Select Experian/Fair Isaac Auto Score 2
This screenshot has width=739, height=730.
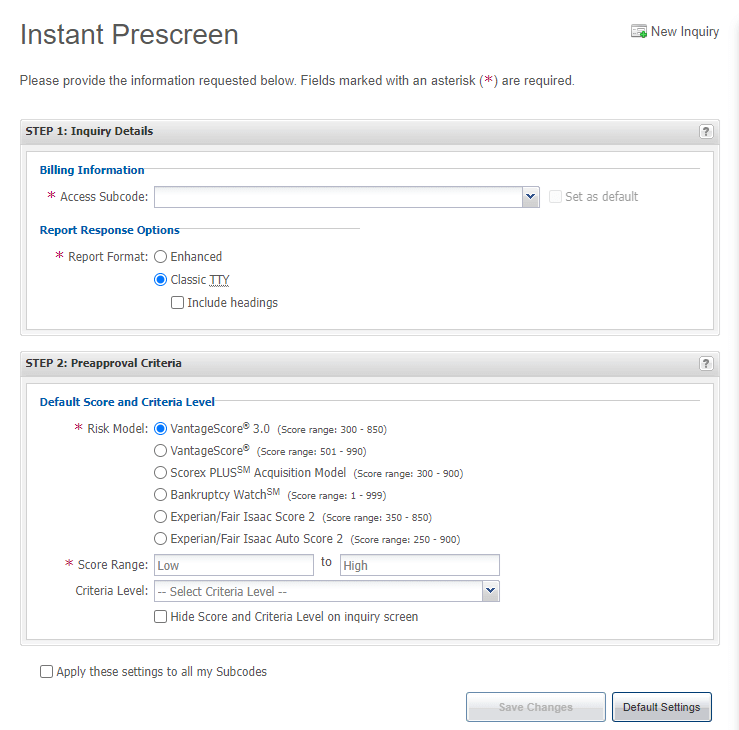coord(160,539)
